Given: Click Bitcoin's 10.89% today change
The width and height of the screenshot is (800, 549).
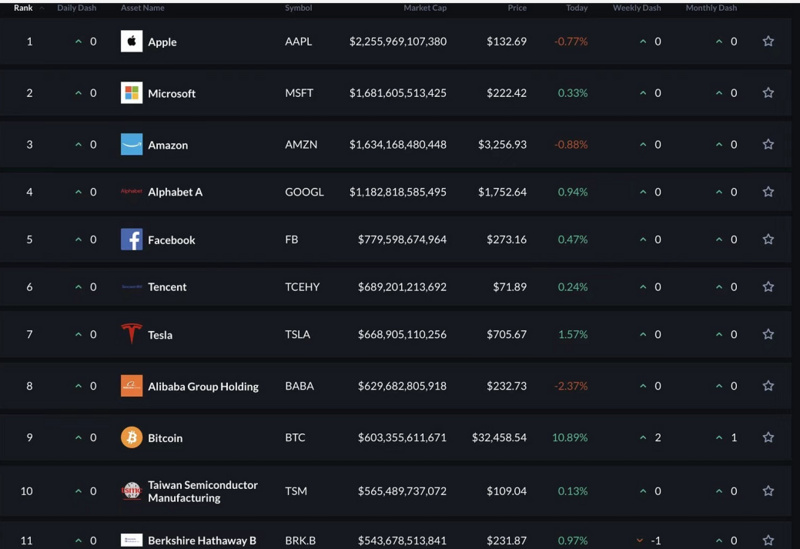Looking at the screenshot, I should 570,437.
